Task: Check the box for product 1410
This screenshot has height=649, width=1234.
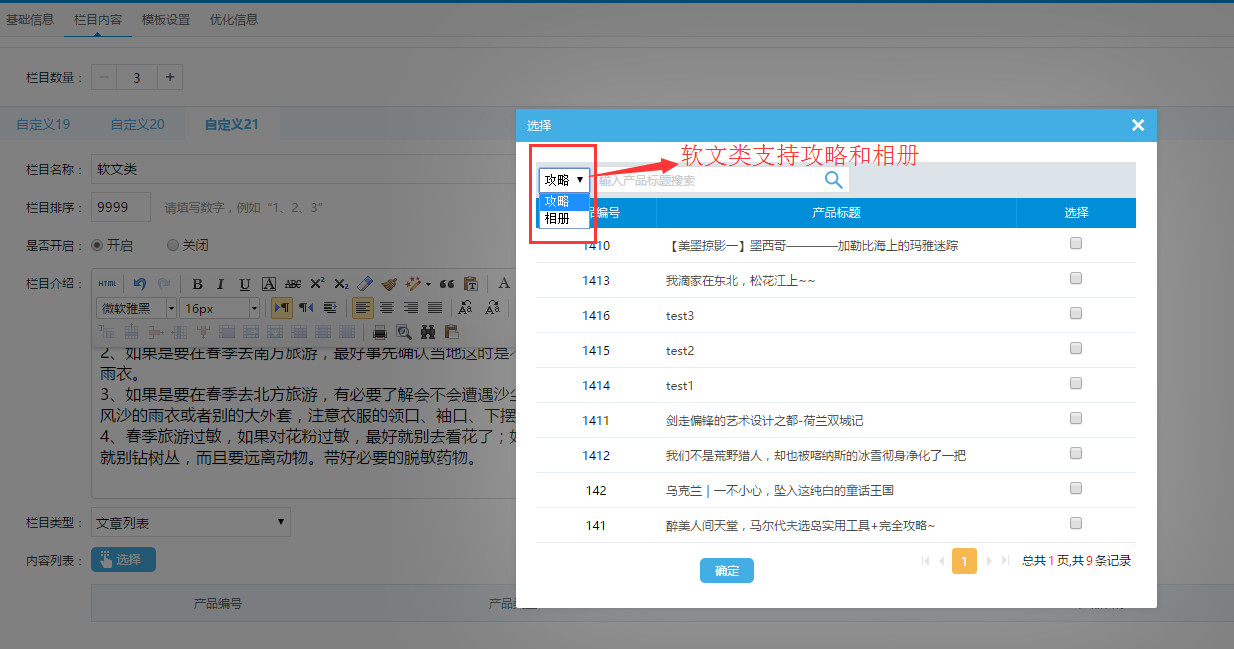Action: [1076, 243]
